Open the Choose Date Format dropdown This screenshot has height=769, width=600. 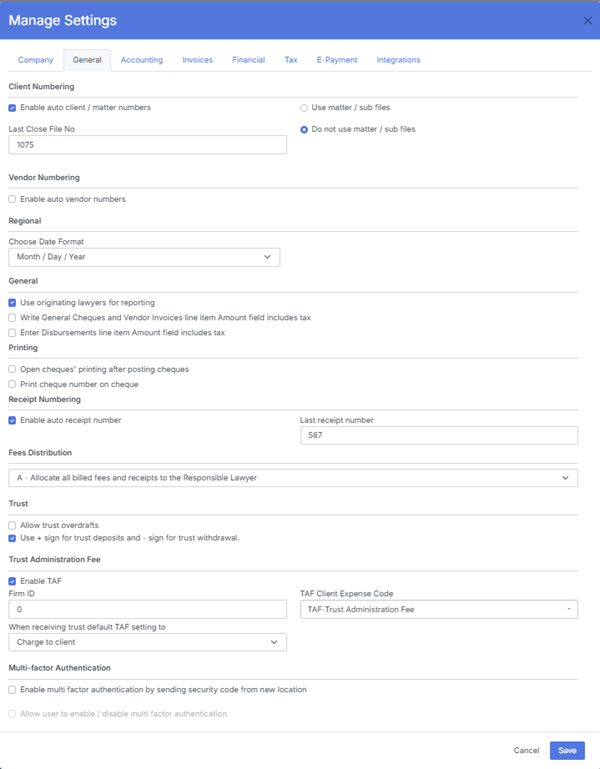point(144,257)
